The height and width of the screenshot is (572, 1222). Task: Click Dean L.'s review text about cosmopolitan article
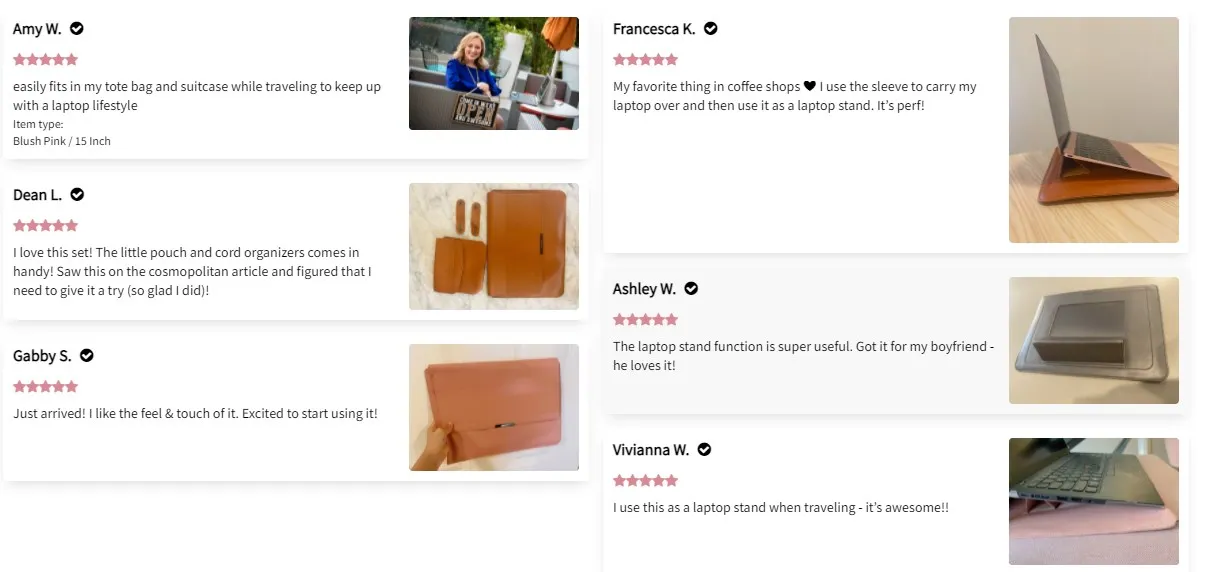pos(192,271)
